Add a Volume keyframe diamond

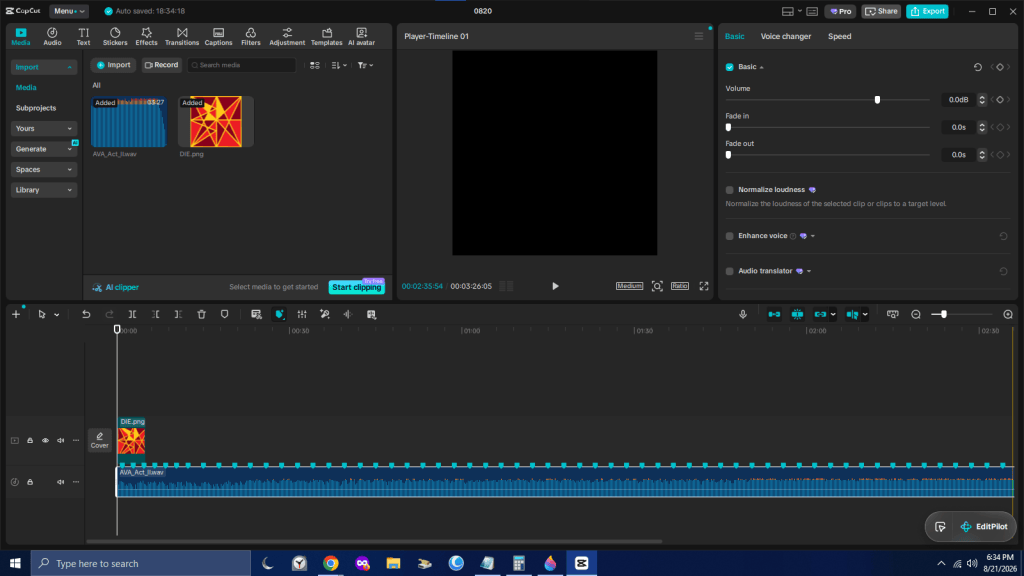[x=1000, y=100]
